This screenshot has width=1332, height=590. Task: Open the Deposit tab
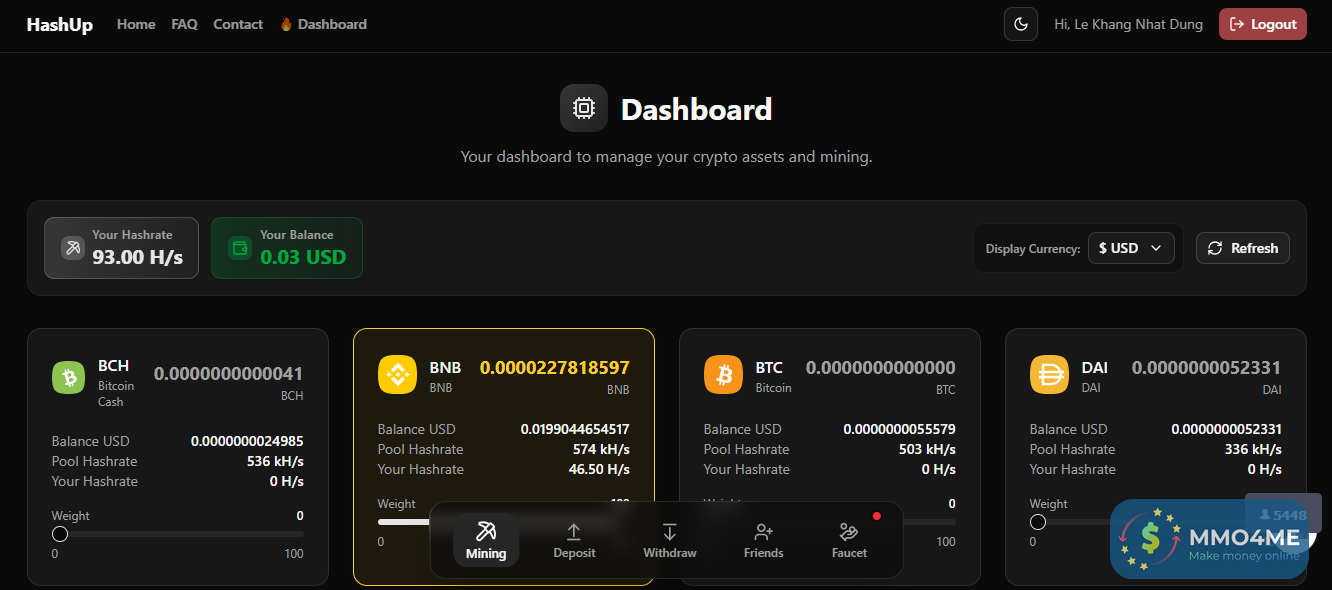coord(574,540)
